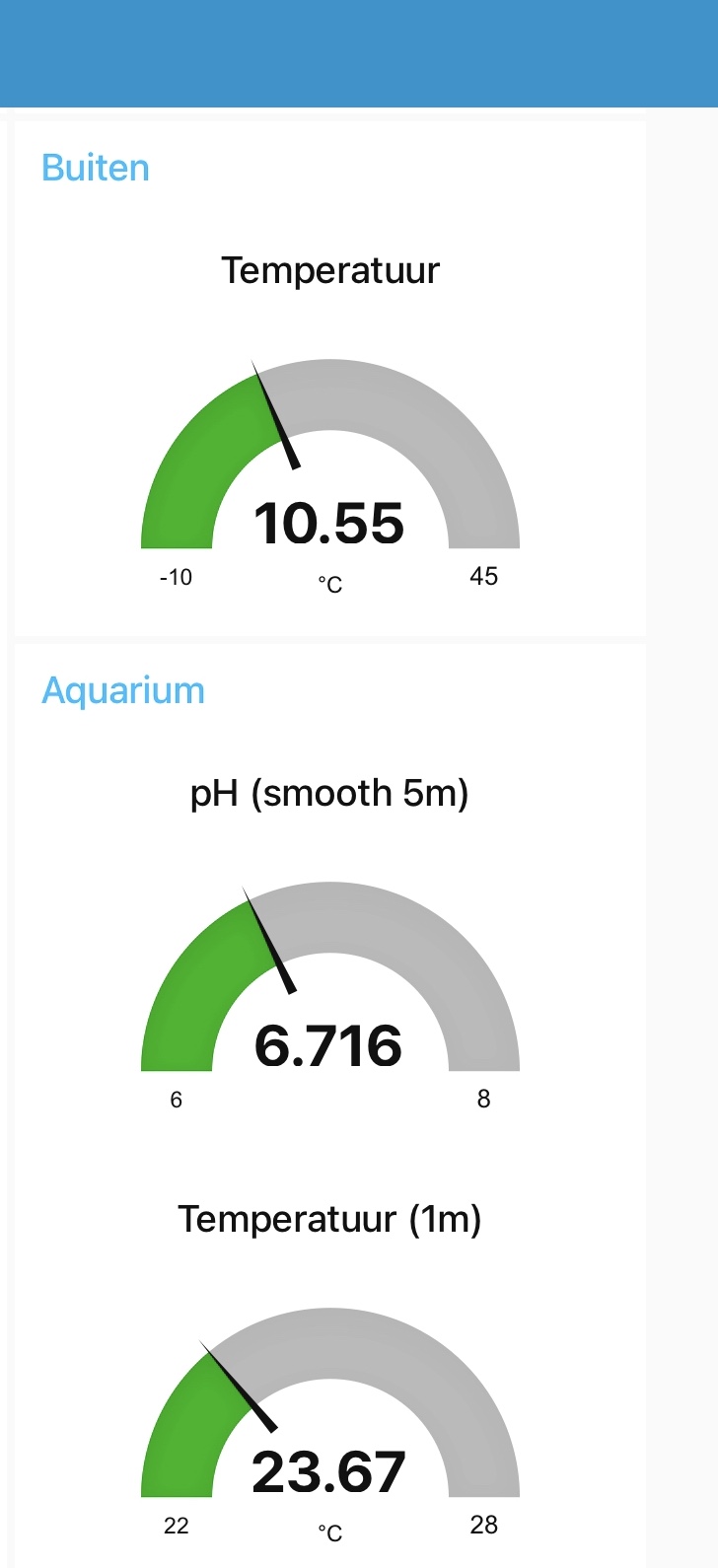718x1568 pixels.
Task: Click the 28 maximum label
Action: (483, 1526)
